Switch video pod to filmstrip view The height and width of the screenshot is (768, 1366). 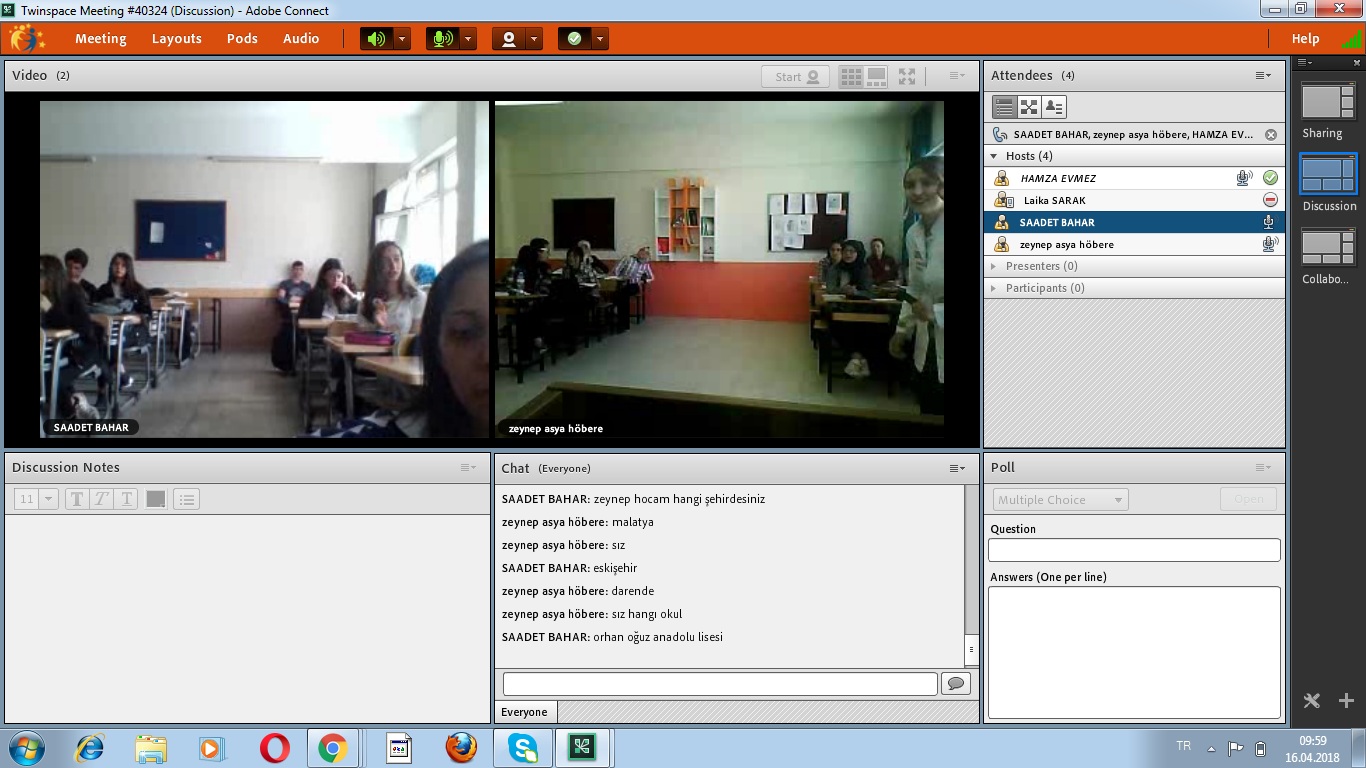876,76
